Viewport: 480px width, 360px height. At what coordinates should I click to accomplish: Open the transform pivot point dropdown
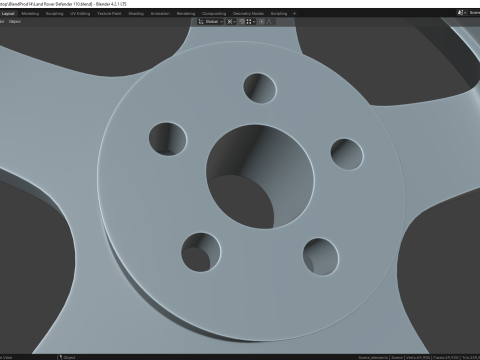coord(231,22)
